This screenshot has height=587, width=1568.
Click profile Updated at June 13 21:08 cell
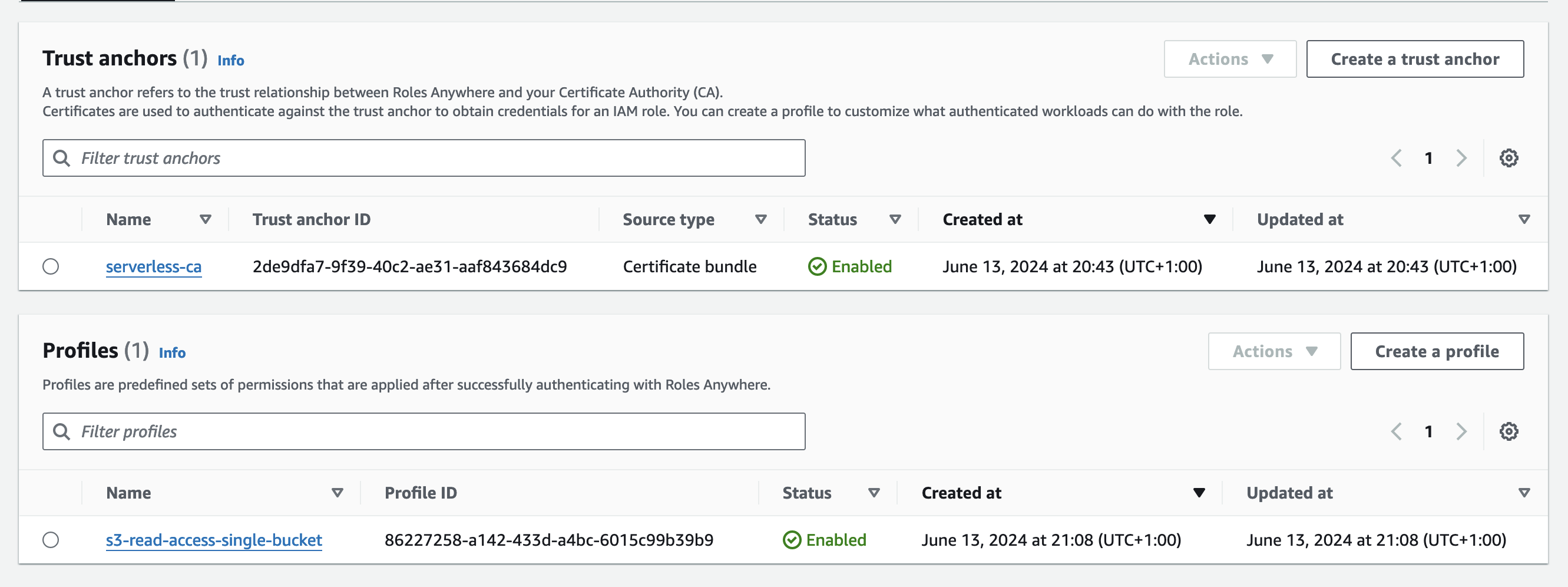click(x=1376, y=540)
